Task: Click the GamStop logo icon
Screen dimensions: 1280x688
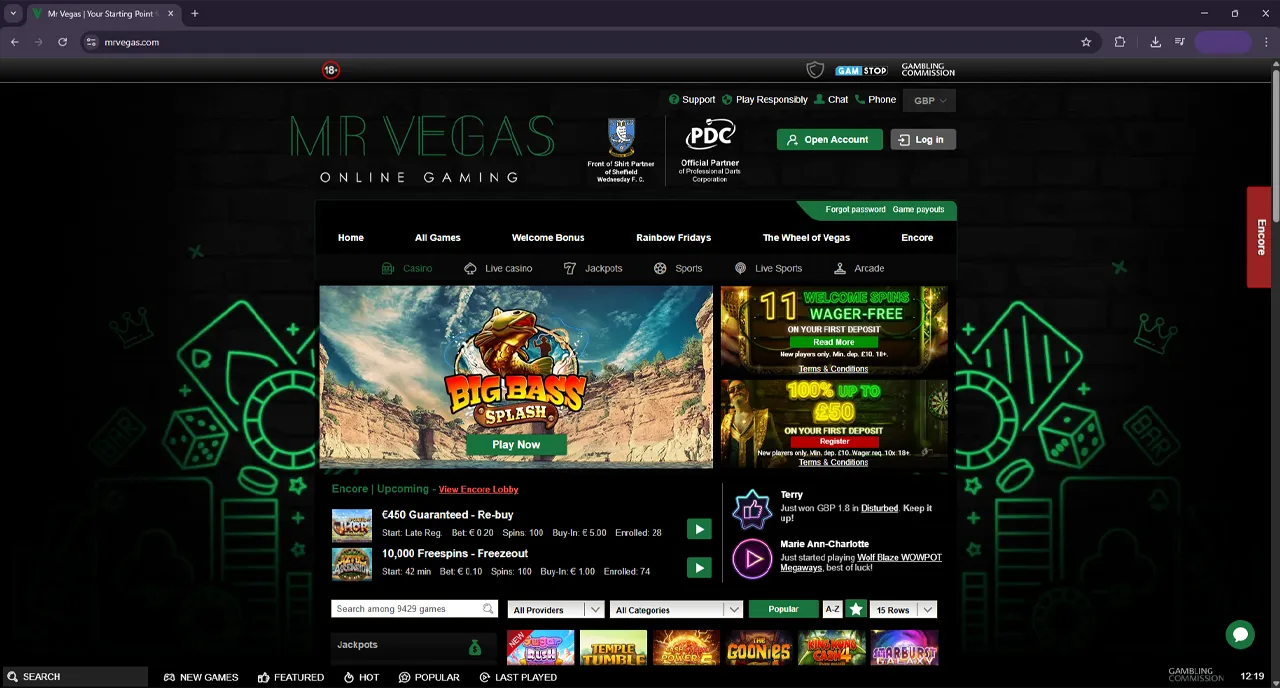Action: (x=861, y=70)
